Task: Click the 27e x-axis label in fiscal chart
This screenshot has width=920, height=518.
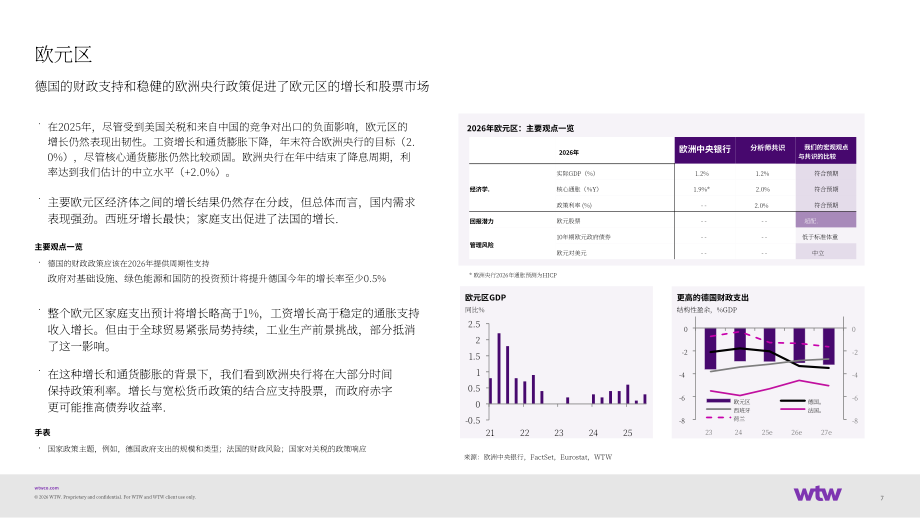Action: click(826, 432)
